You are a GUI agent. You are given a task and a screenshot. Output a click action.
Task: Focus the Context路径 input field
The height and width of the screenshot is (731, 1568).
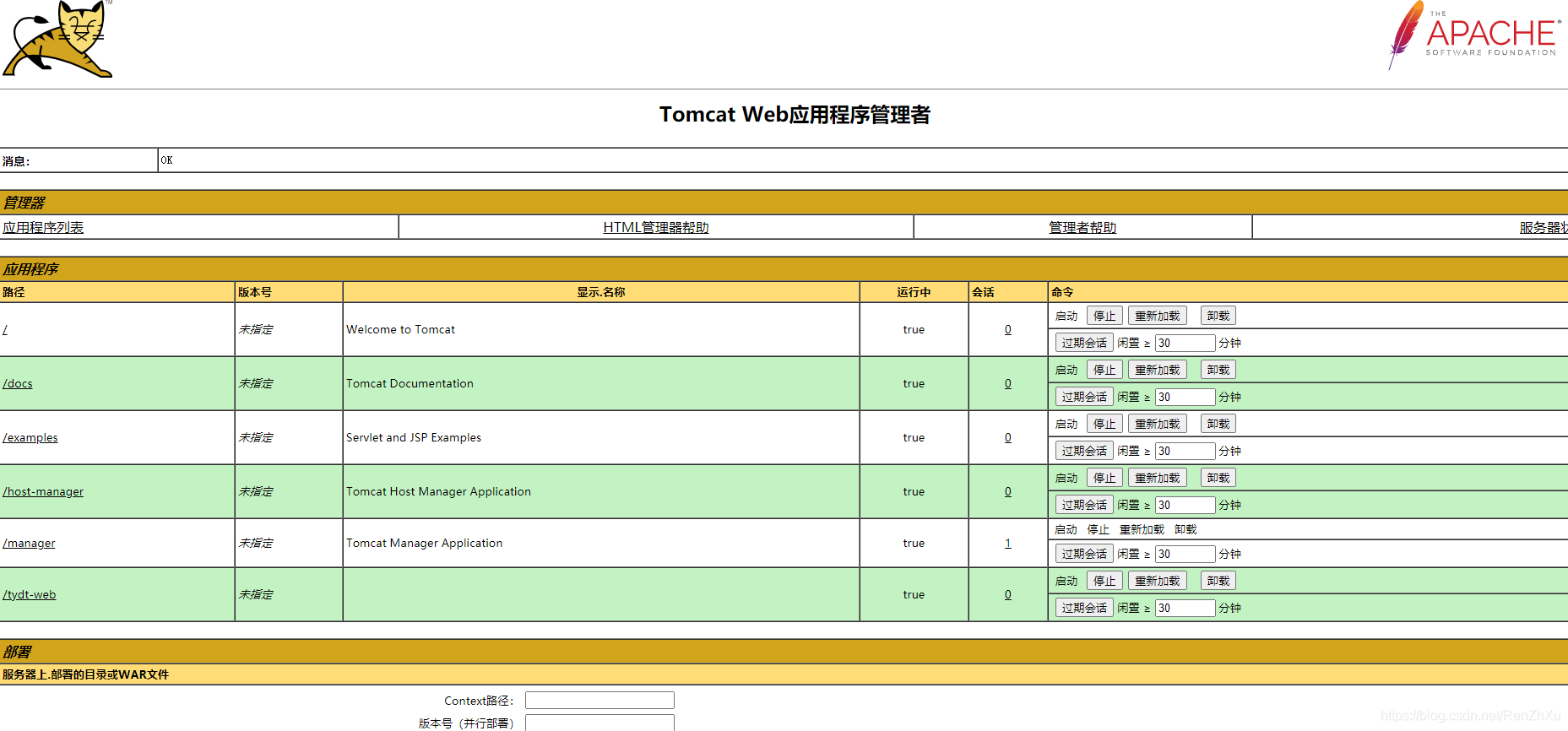pyautogui.click(x=600, y=701)
